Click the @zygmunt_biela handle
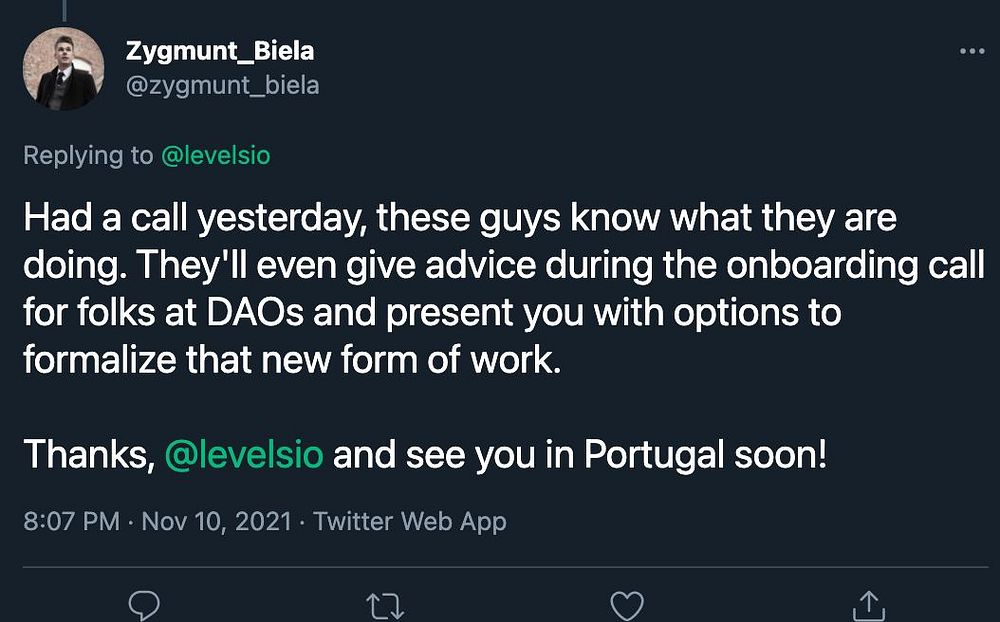This screenshot has width=1000, height=622. [x=222, y=85]
